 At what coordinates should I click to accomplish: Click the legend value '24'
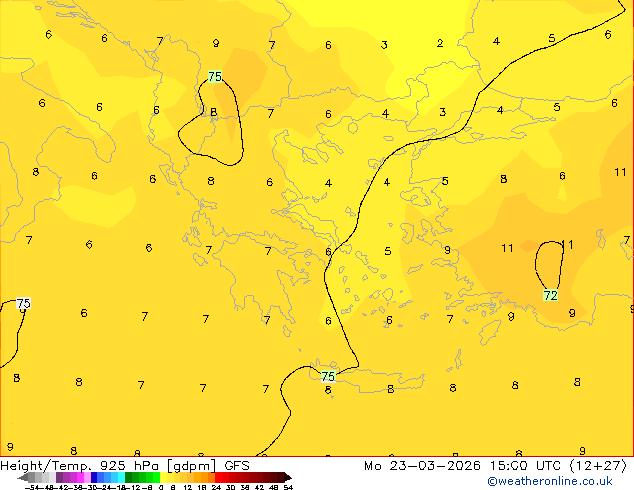[216, 488]
